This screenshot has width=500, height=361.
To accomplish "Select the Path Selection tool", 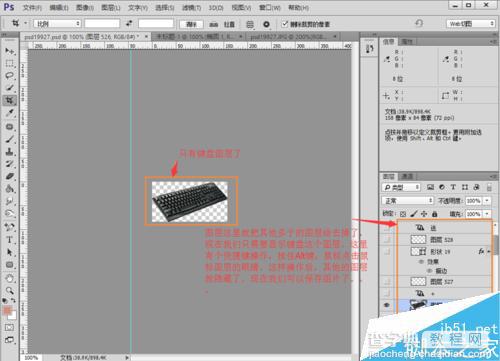I will pos(9,252).
